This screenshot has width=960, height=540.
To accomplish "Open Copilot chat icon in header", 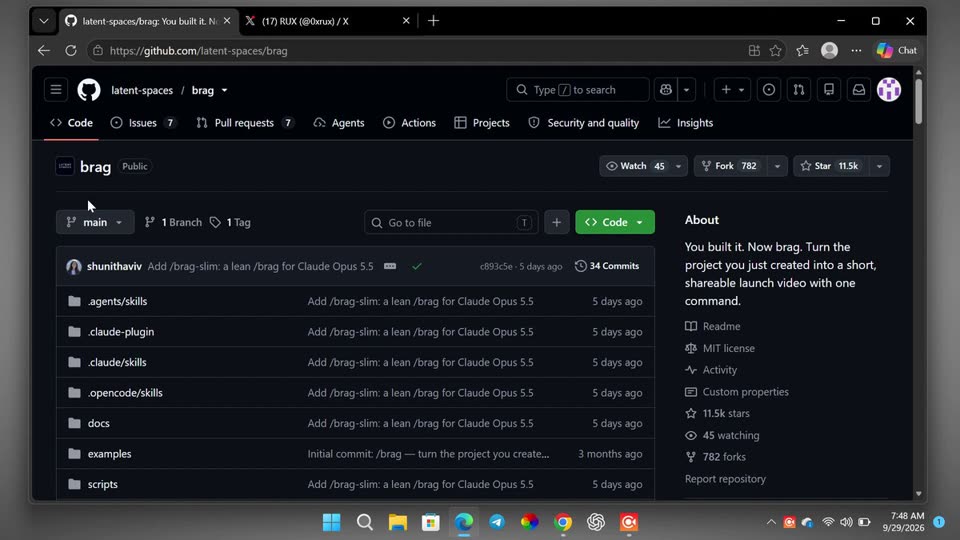I will (666, 90).
